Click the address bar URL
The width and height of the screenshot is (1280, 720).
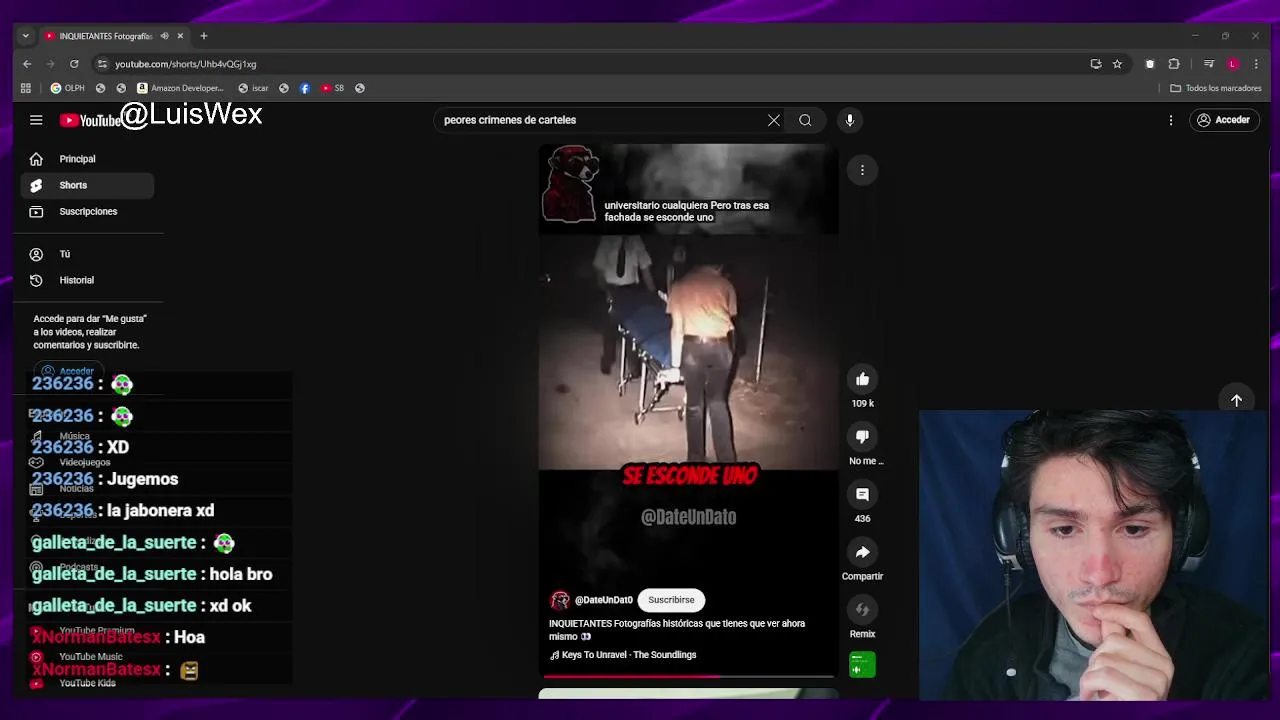click(x=185, y=64)
